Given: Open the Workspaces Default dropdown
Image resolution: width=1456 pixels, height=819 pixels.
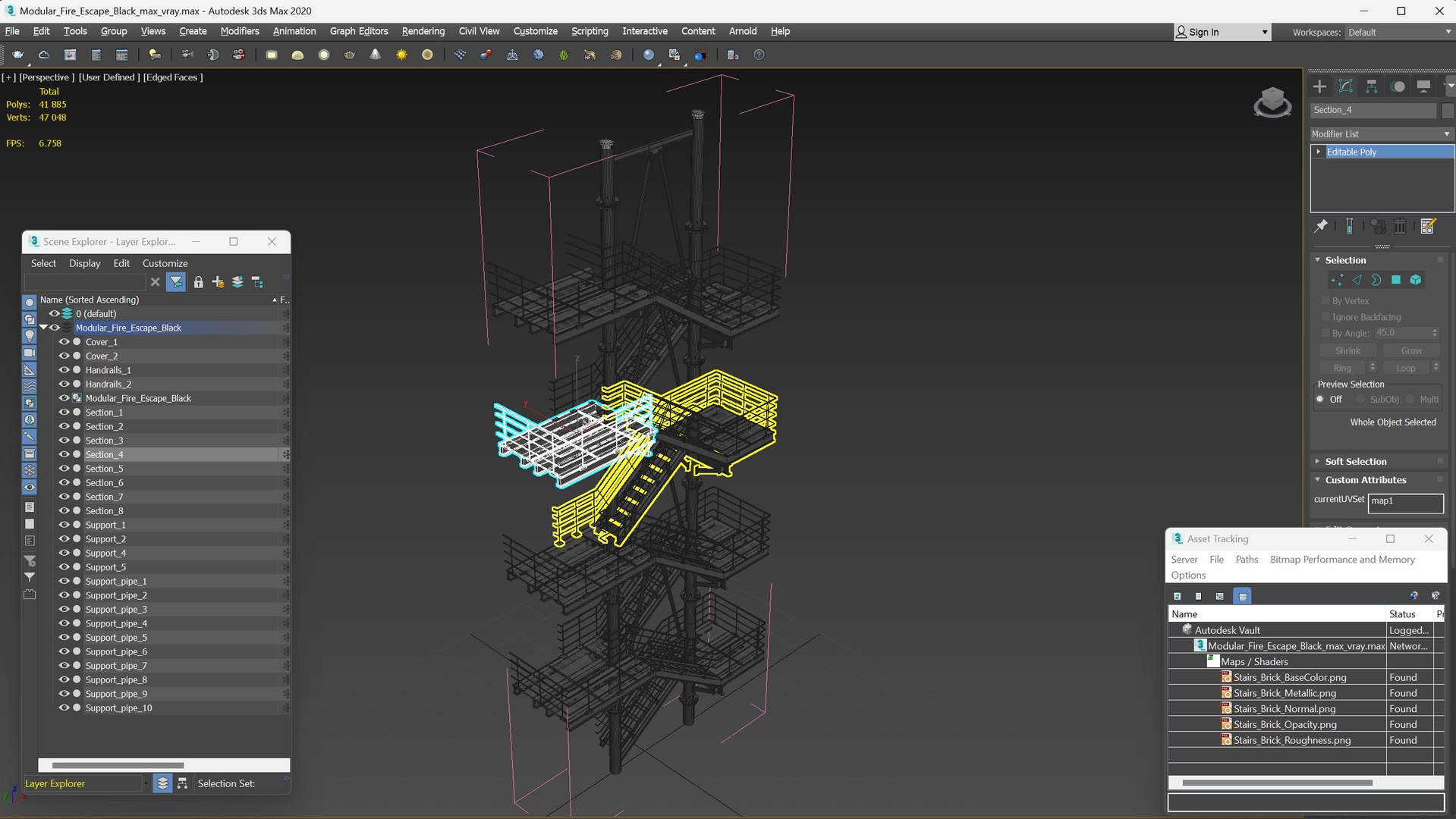Looking at the screenshot, I should click(x=1399, y=32).
